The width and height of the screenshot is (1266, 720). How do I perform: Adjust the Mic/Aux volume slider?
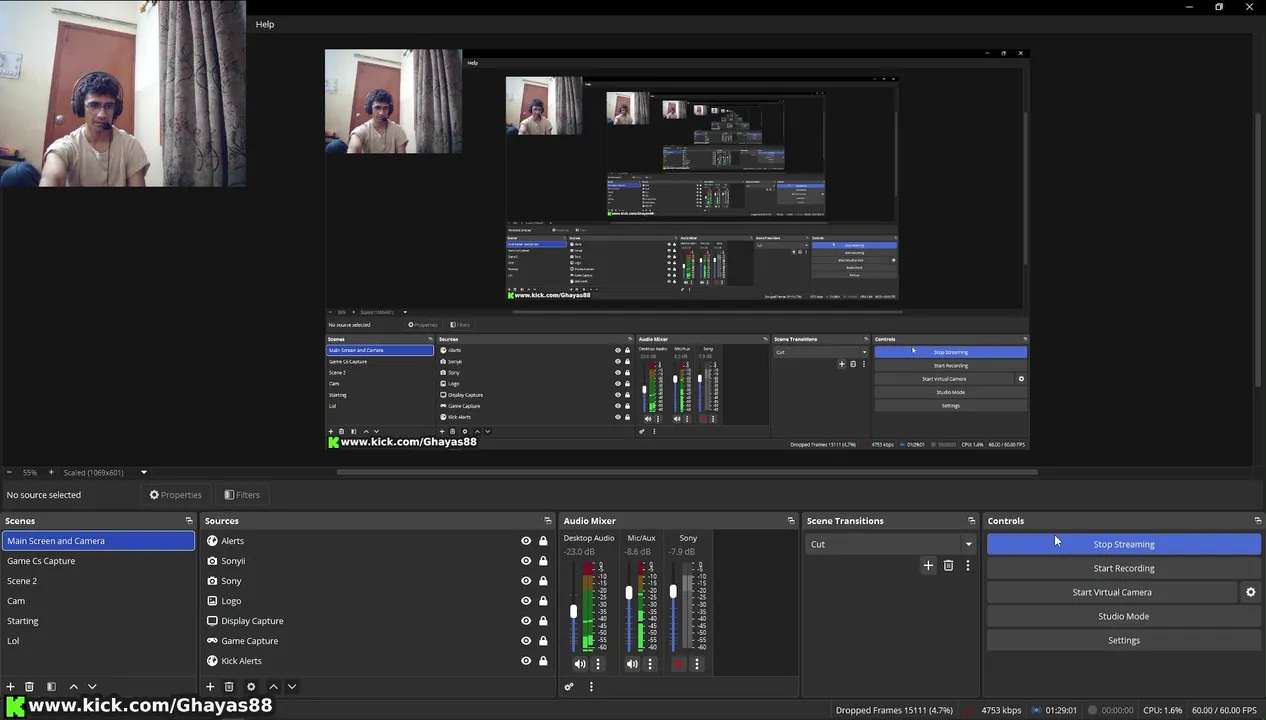pos(629,593)
